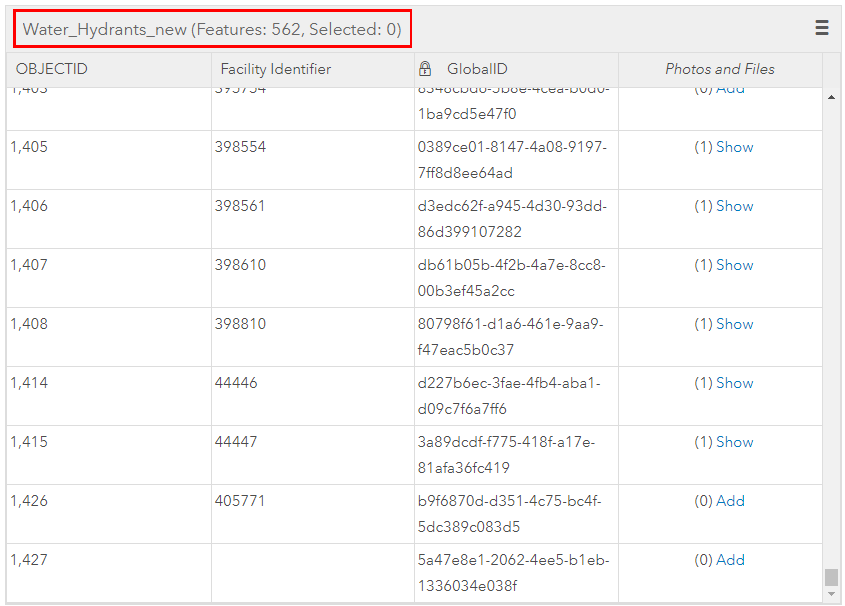The width and height of the screenshot is (845, 606).
Task: Click Show link for row 1,406
Action: point(735,206)
